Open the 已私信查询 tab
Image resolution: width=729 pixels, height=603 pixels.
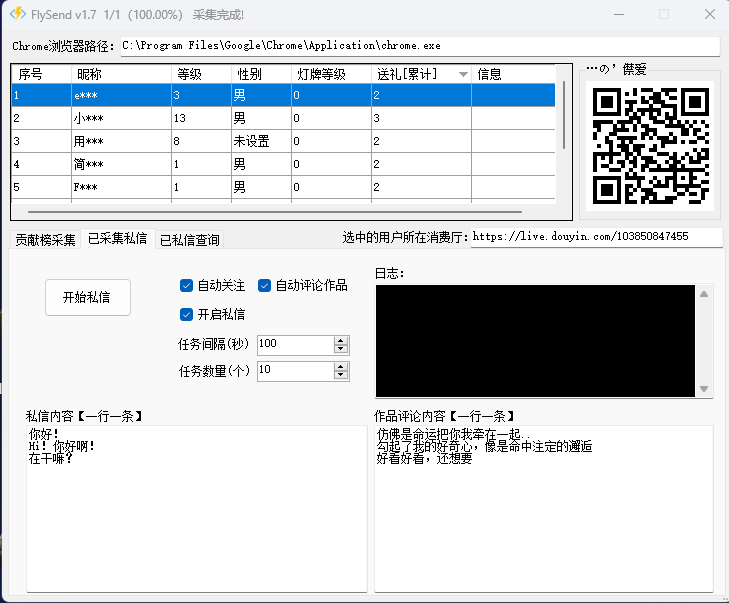189,240
